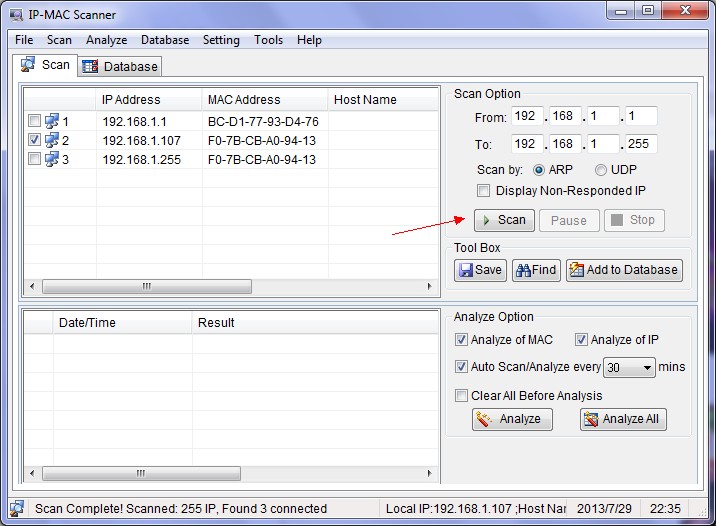
Task: Click the Find button
Action: click(536, 270)
